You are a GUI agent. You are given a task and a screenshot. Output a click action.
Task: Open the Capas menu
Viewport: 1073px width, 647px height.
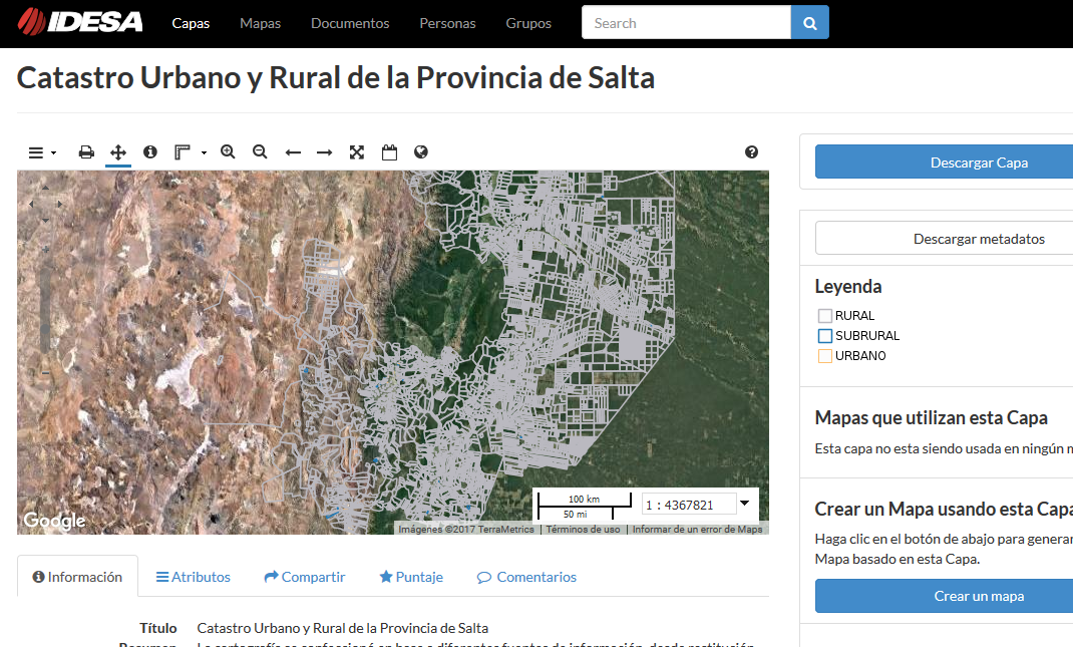click(x=191, y=23)
